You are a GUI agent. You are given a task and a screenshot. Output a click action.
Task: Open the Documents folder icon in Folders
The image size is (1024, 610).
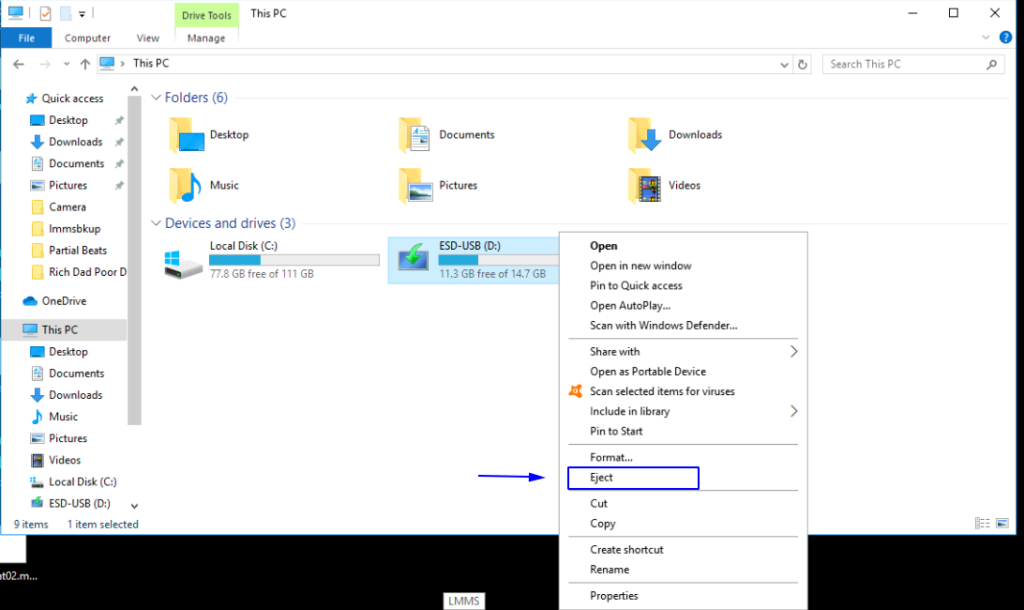pyautogui.click(x=415, y=135)
